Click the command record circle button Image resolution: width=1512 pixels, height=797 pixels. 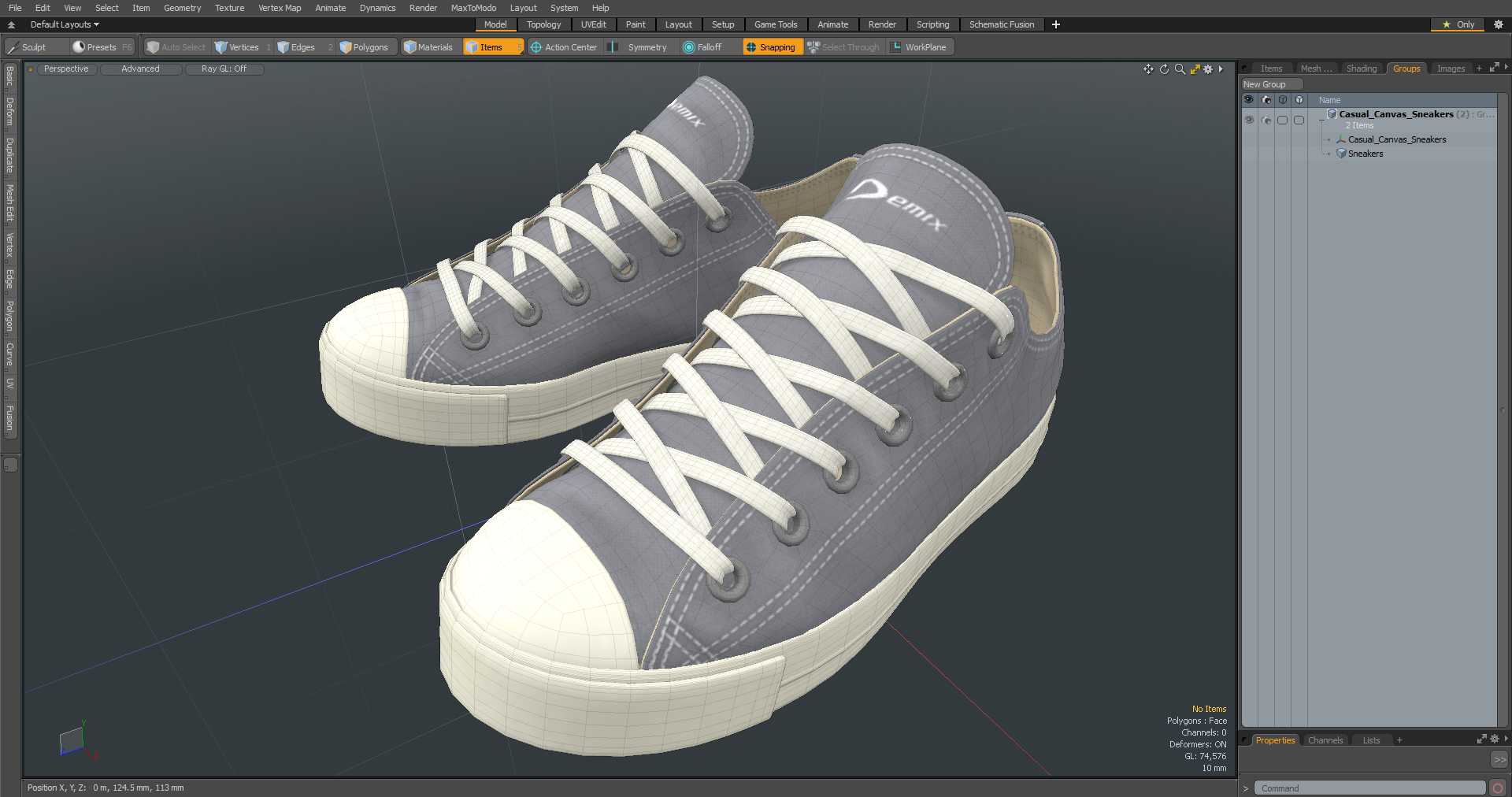[1498, 788]
